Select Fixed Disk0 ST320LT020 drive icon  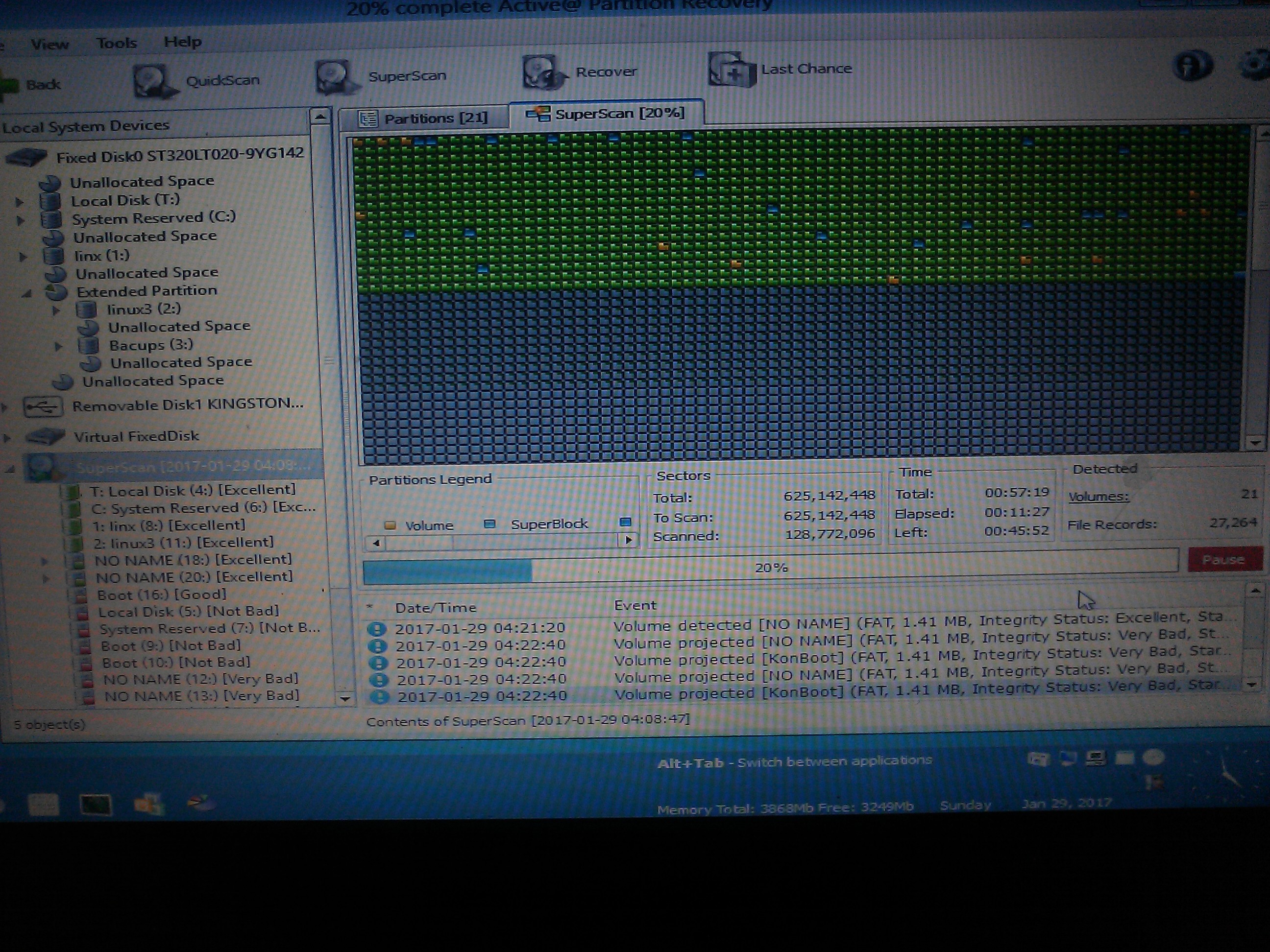coord(26,157)
